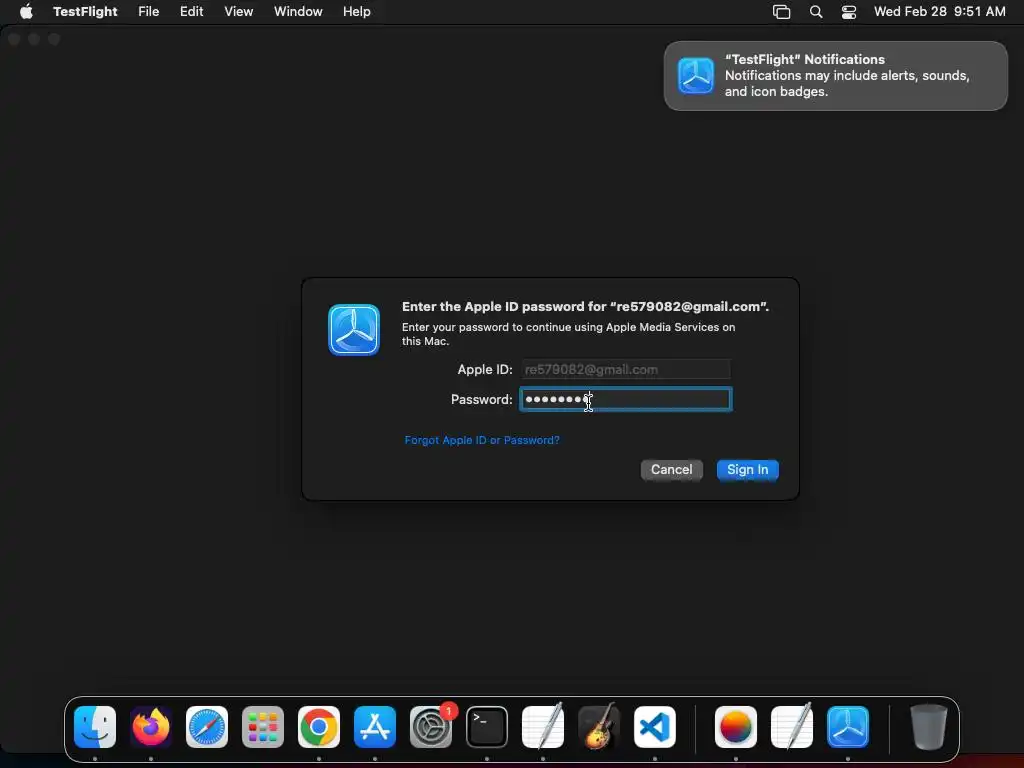This screenshot has height=768, width=1024.
Task: Open the View menu
Action: click(238, 11)
